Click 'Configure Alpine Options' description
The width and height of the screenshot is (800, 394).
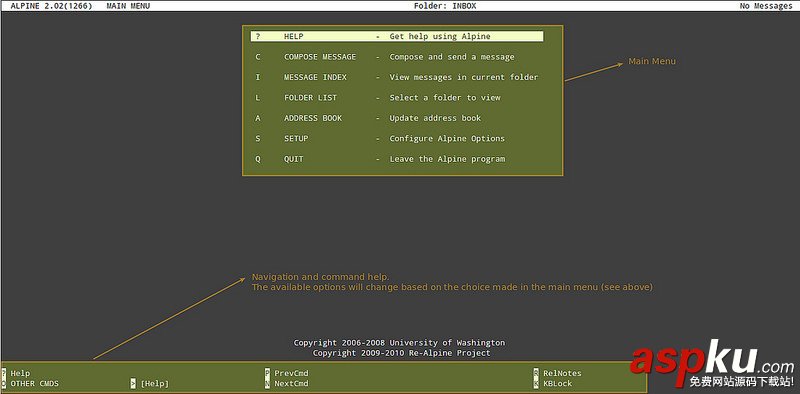(x=447, y=139)
